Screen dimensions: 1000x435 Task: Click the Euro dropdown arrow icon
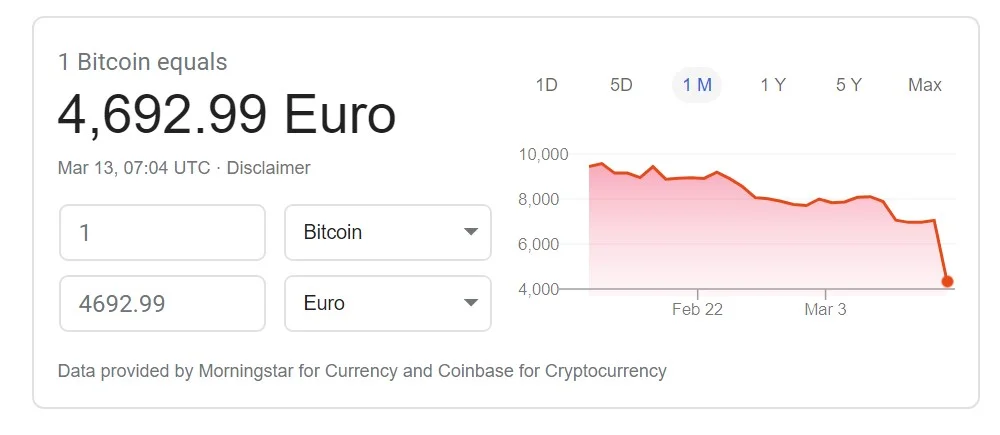(x=471, y=303)
